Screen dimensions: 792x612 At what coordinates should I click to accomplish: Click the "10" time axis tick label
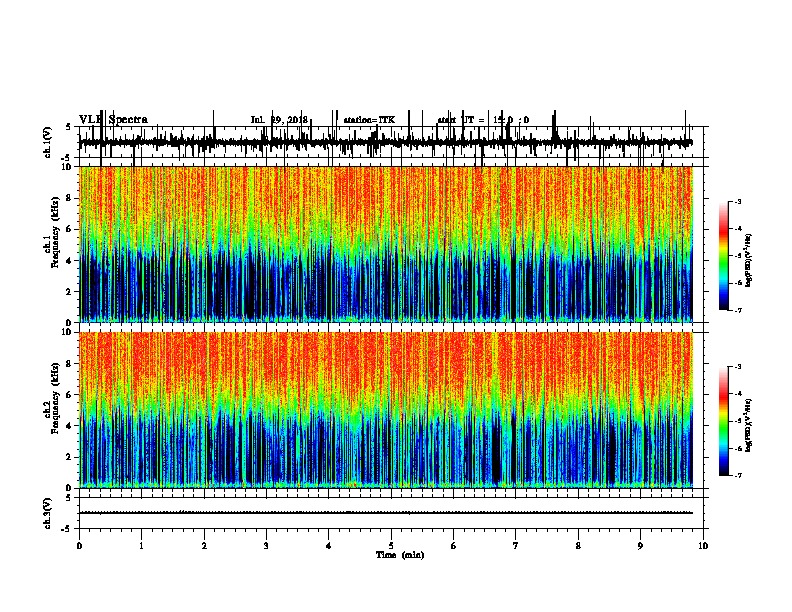[x=703, y=546]
